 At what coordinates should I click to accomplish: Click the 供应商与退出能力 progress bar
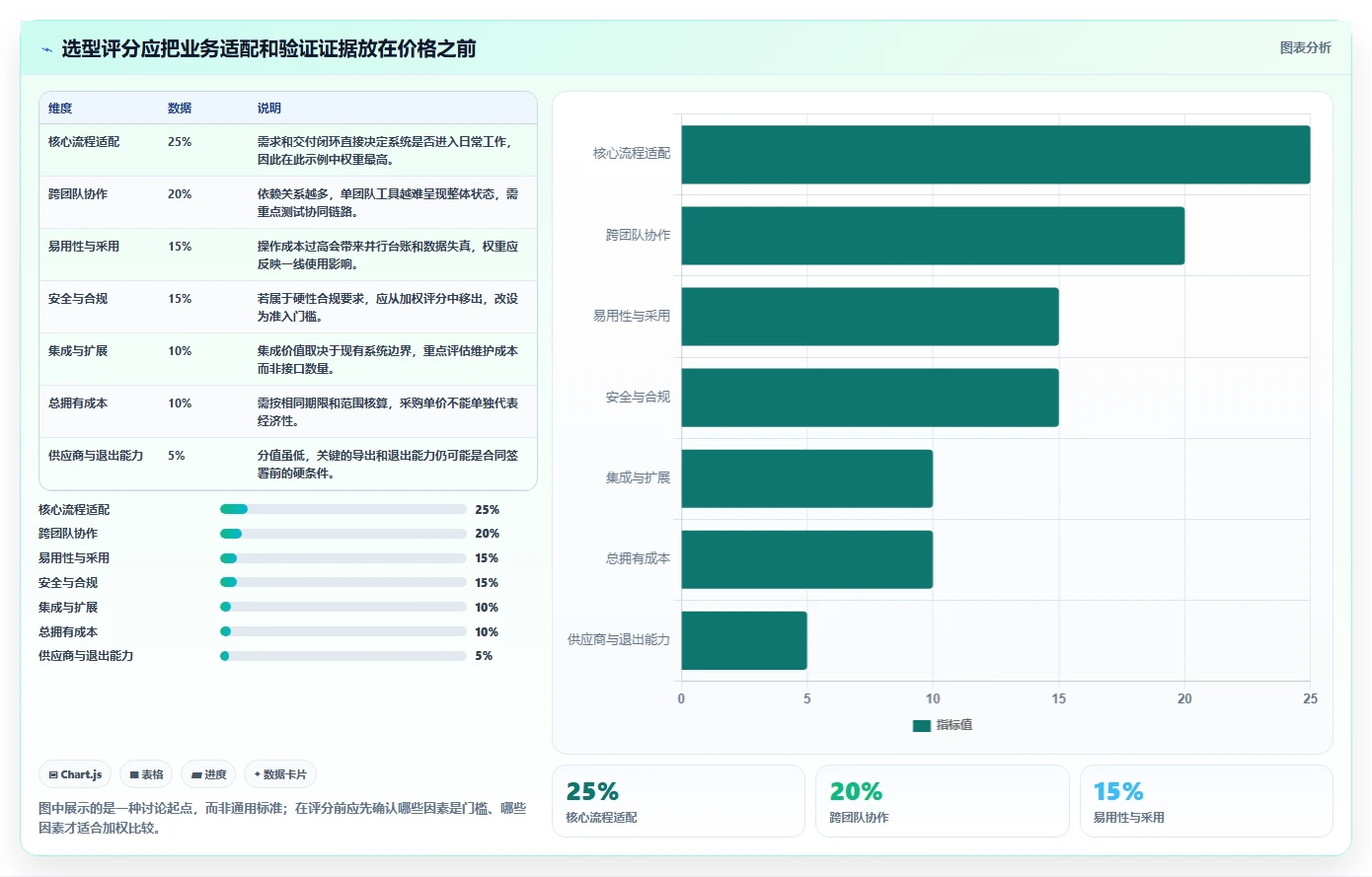(x=343, y=656)
